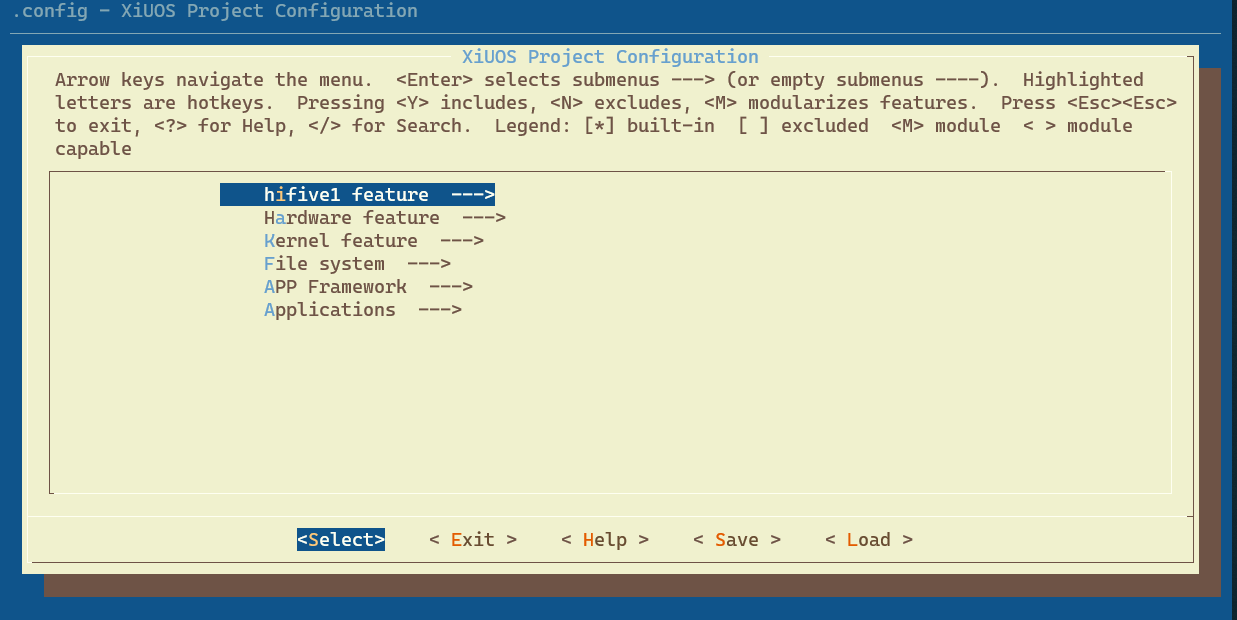
Task: Click the Help button
Action: click(x=605, y=540)
